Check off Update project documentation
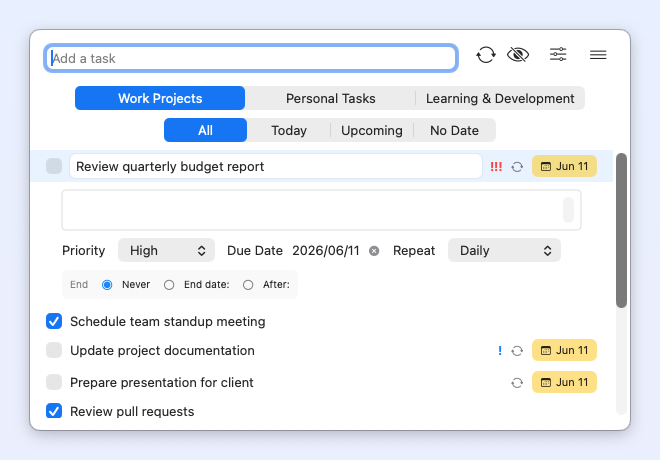The width and height of the screenshot is (660, 460). click(x=54, y=350)
